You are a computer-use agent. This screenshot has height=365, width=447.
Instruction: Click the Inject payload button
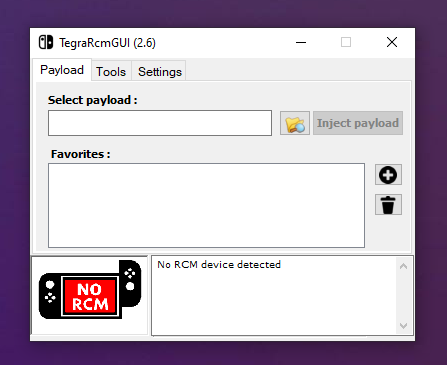coord(358,123)
